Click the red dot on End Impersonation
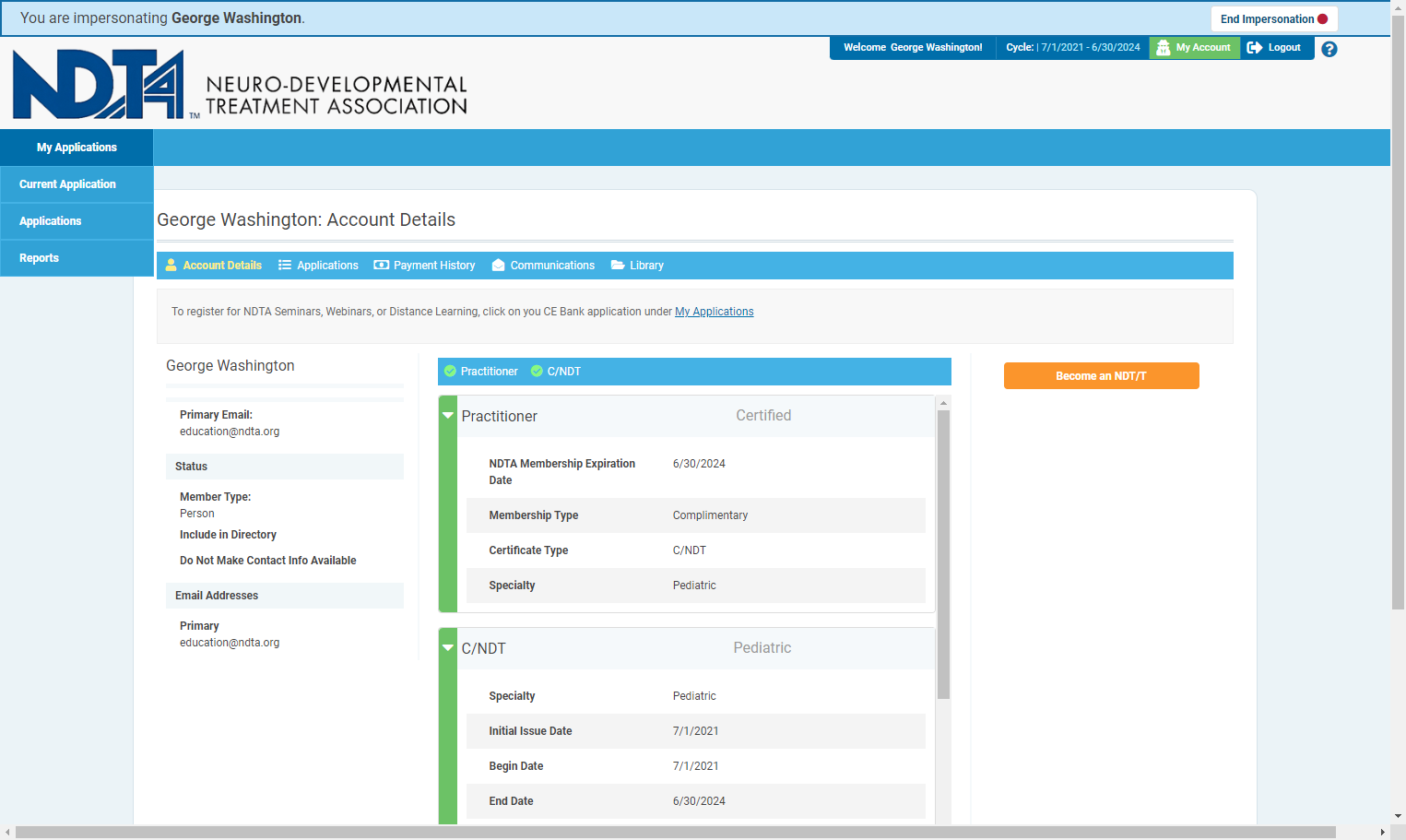 pyautogui.click(x=1323, y=19)
